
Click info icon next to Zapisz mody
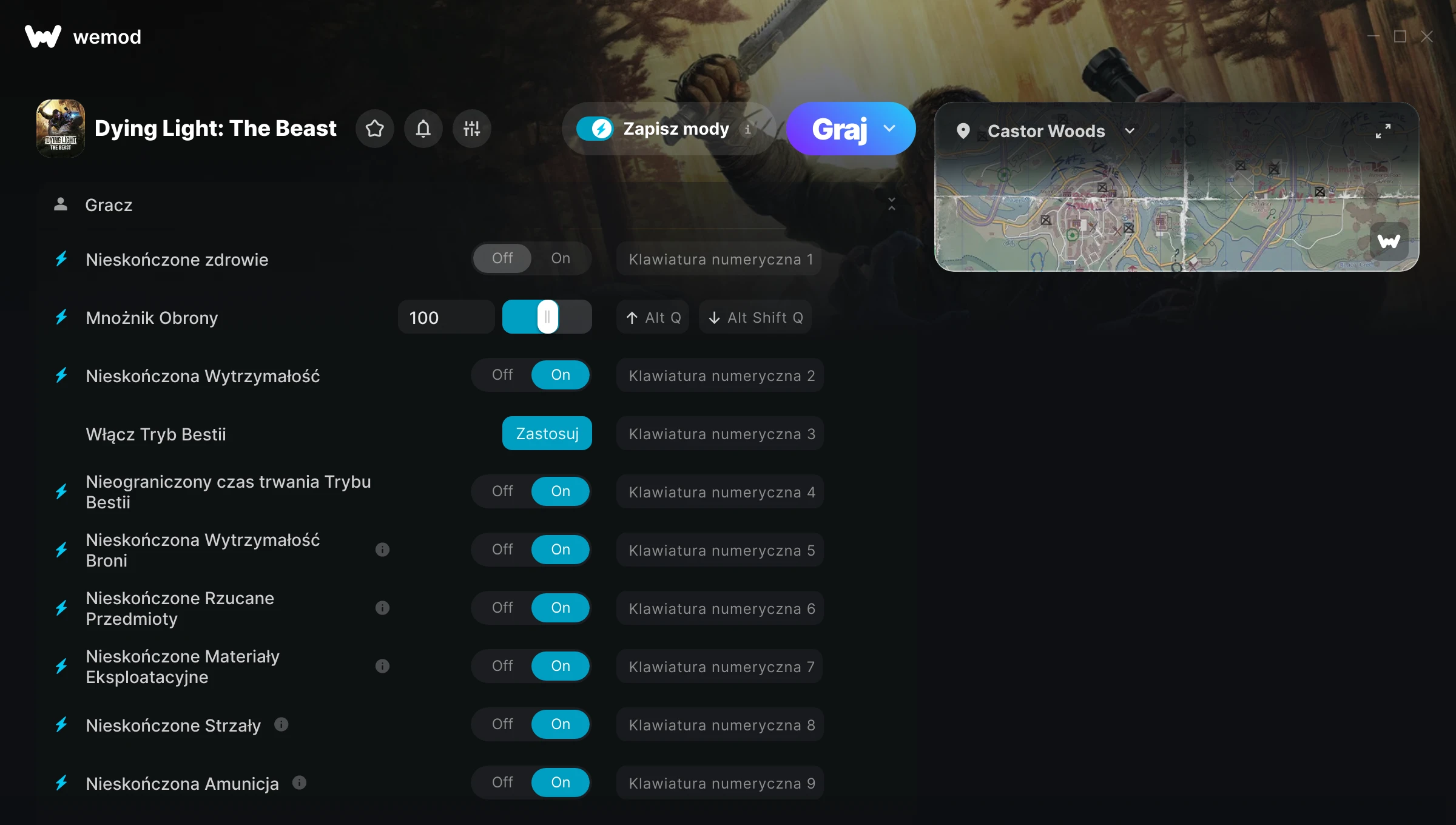748,129
